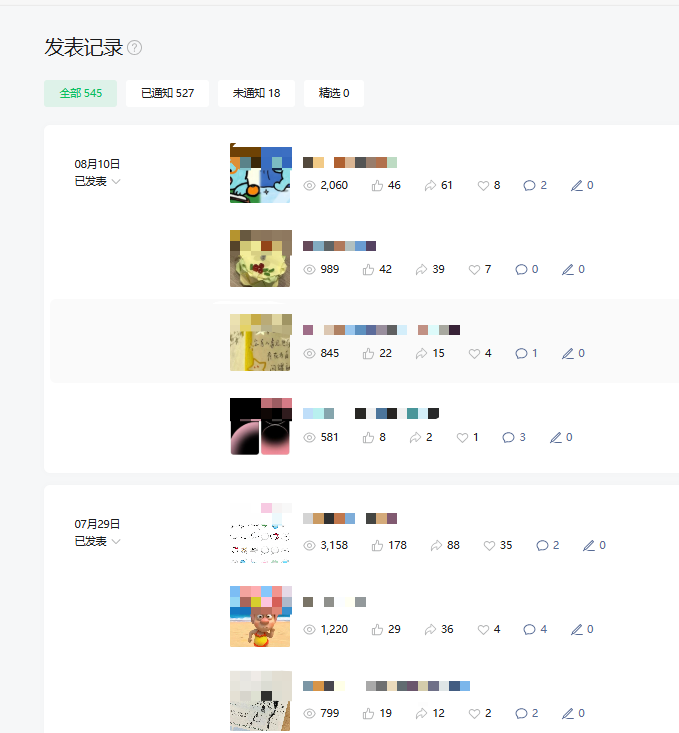Viewport: 679px width, 733px height.
Task: Click the view count eye icon showing 2,060
Action: [309, 186]
